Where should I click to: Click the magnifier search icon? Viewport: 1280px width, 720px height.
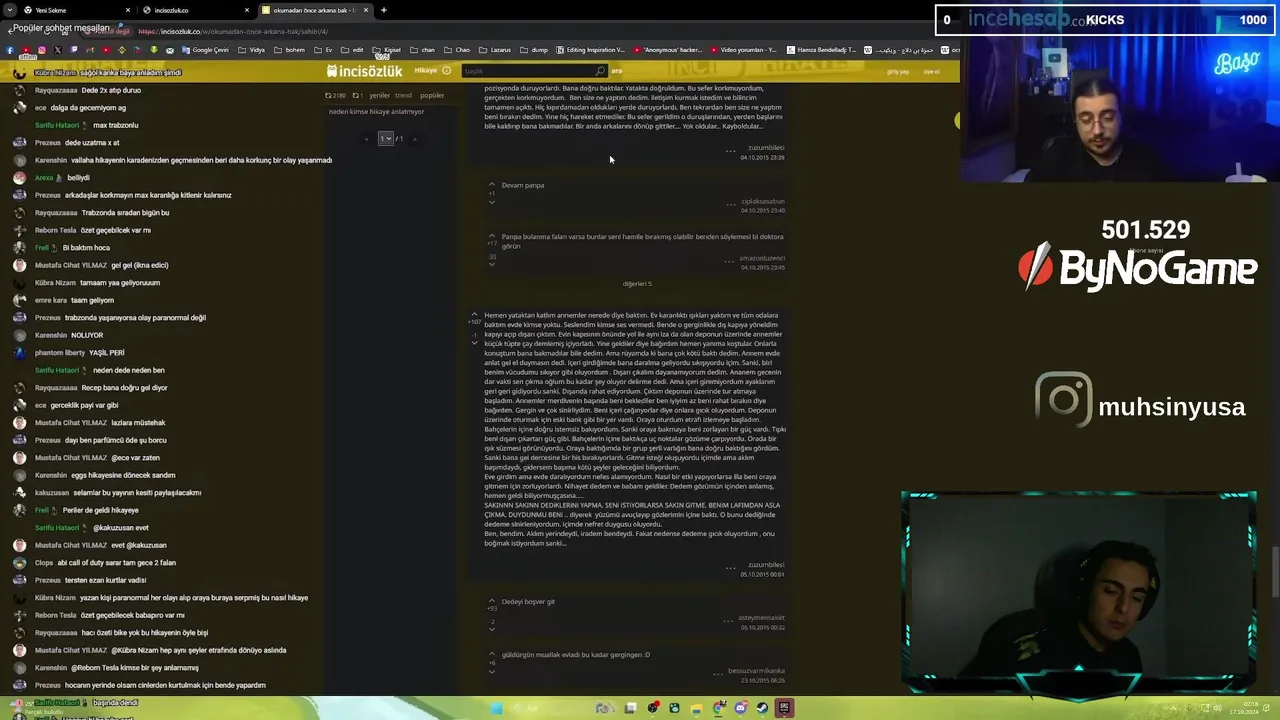point(600,71)
